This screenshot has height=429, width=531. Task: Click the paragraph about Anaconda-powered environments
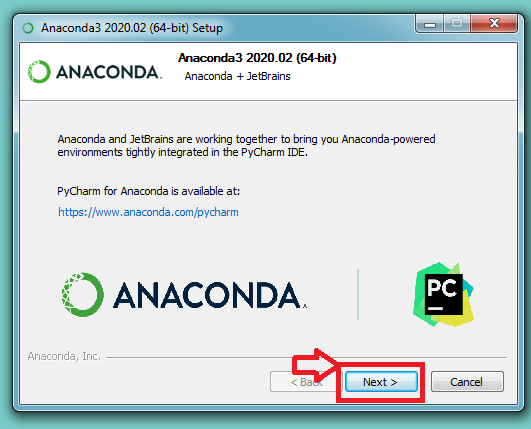coord(246,146)
